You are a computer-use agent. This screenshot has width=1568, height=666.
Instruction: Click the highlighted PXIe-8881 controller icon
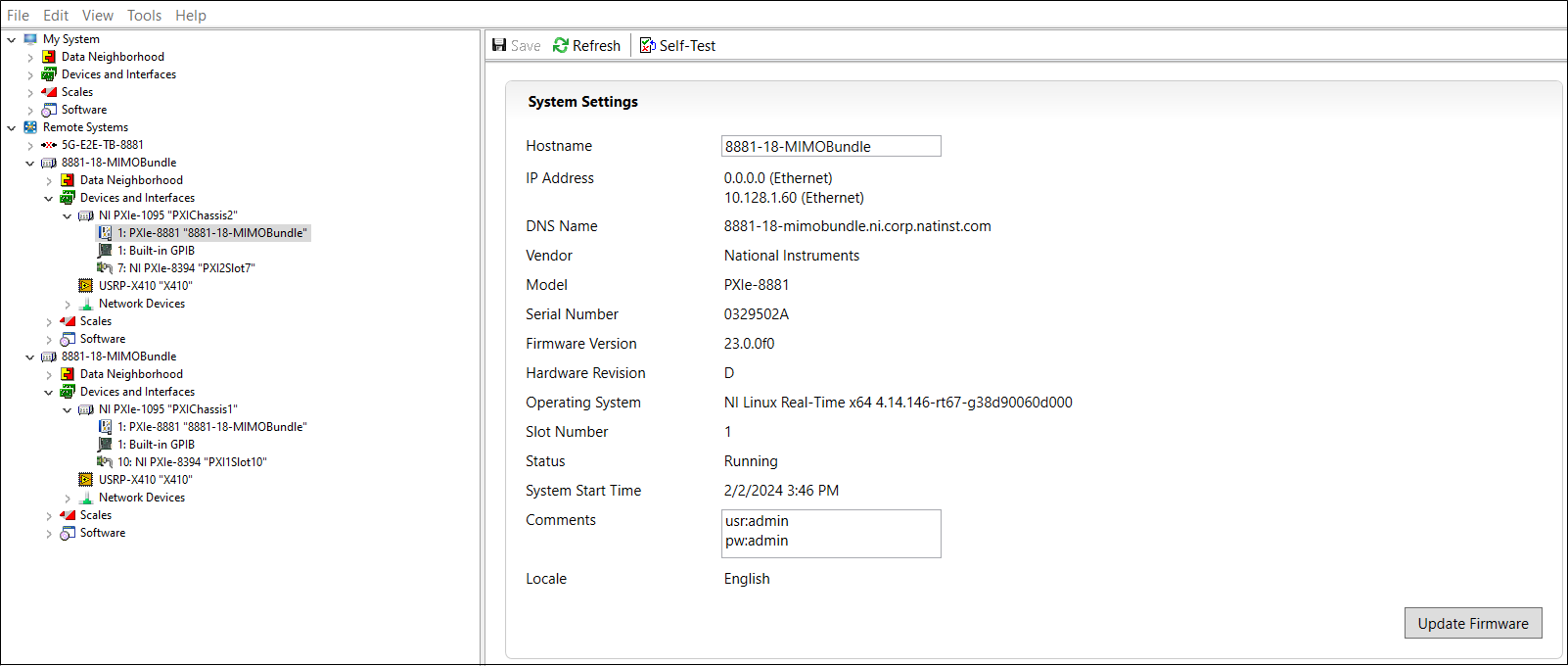click(105, 233)
